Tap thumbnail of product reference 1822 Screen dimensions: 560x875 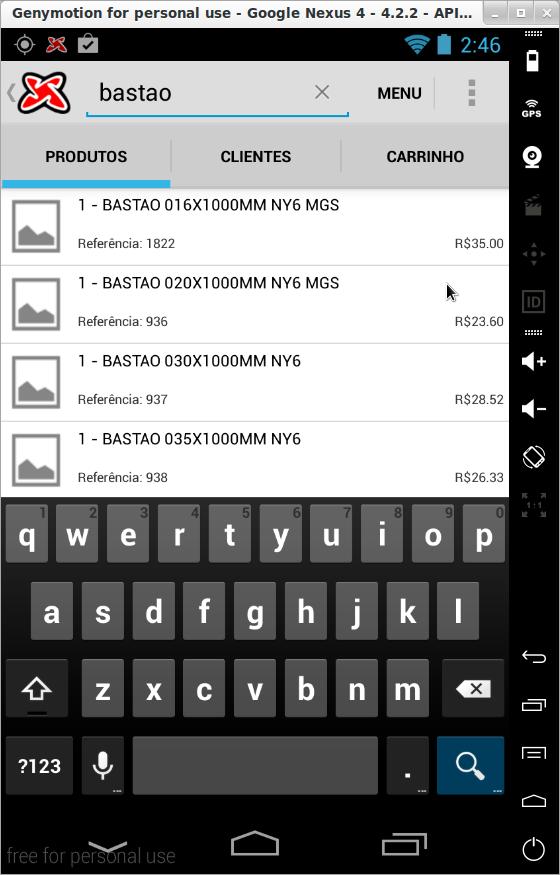pyautogui.click(x=36, y=227)
